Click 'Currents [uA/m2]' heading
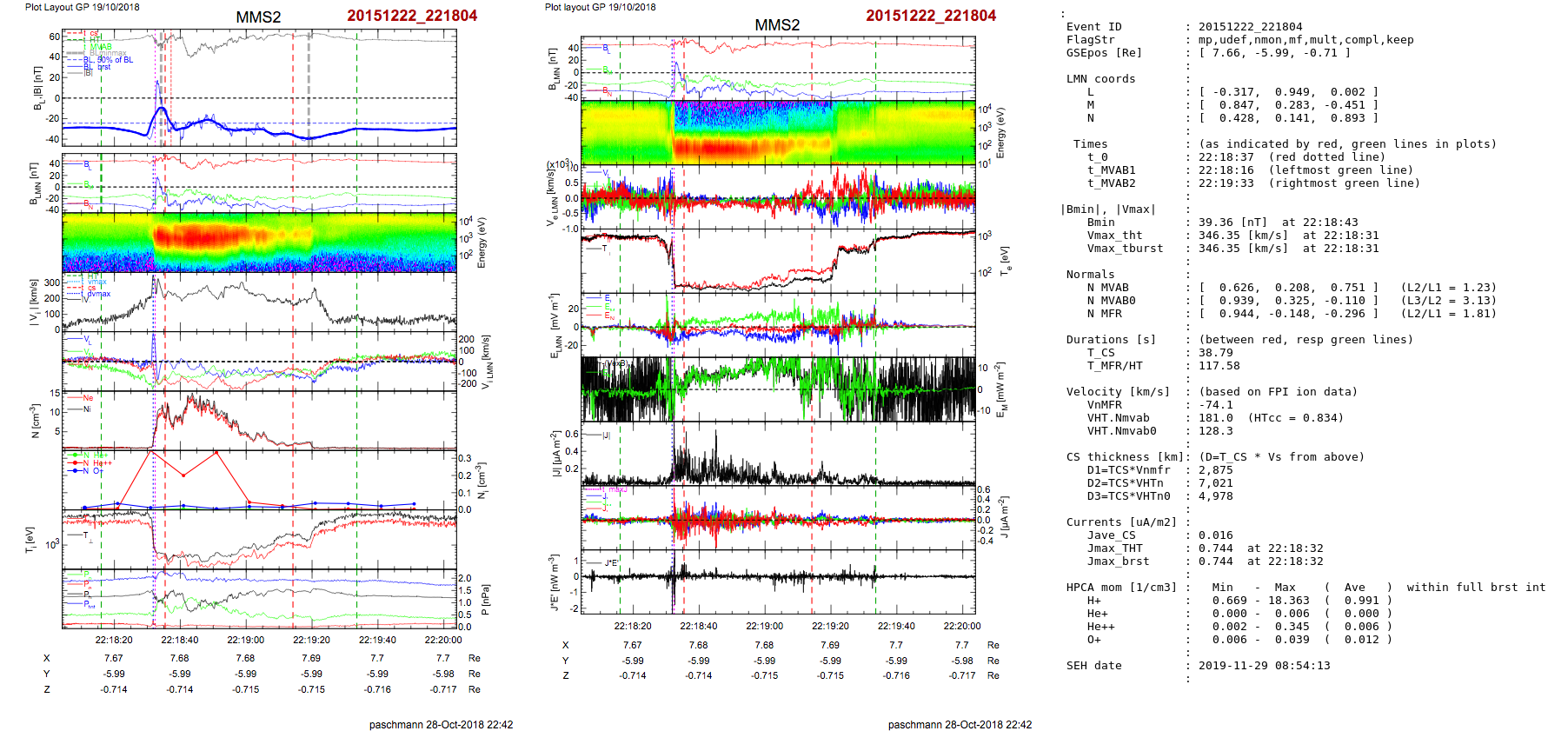This screenshot has height=731, width=1568. 1122,522
